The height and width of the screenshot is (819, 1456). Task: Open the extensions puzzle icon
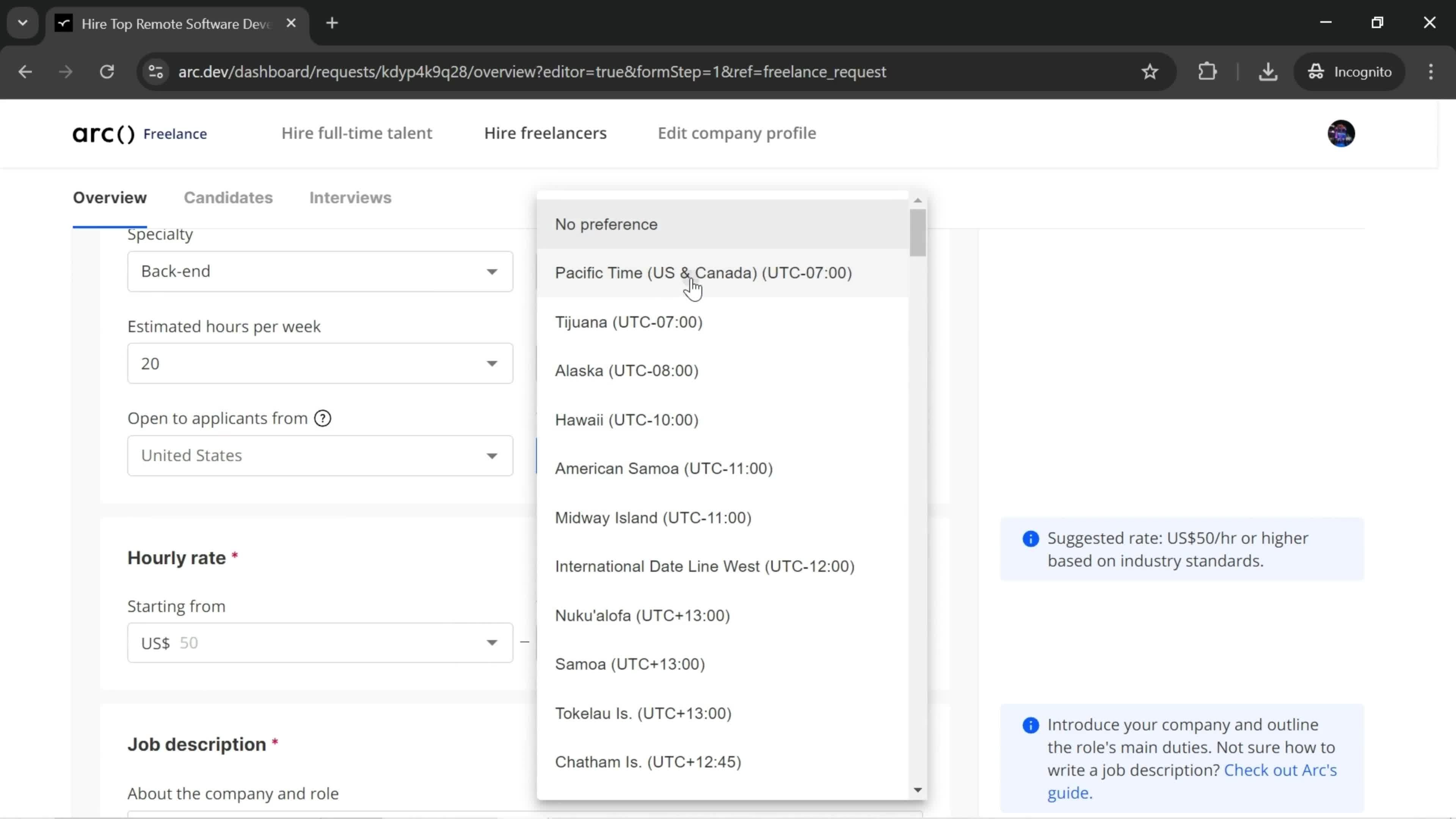coord(1207,72)
